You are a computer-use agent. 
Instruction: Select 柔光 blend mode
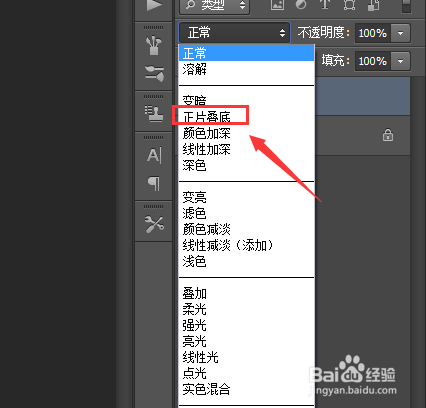247,309
